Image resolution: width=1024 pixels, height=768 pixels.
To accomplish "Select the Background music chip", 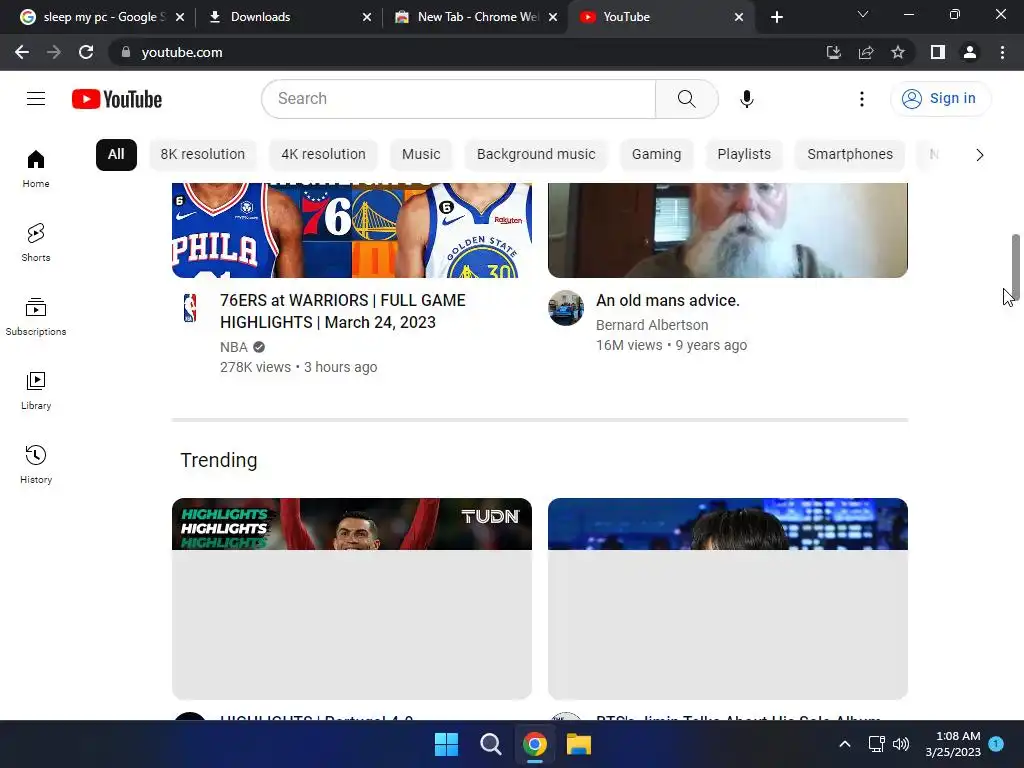I will click(x=536, y=155).
